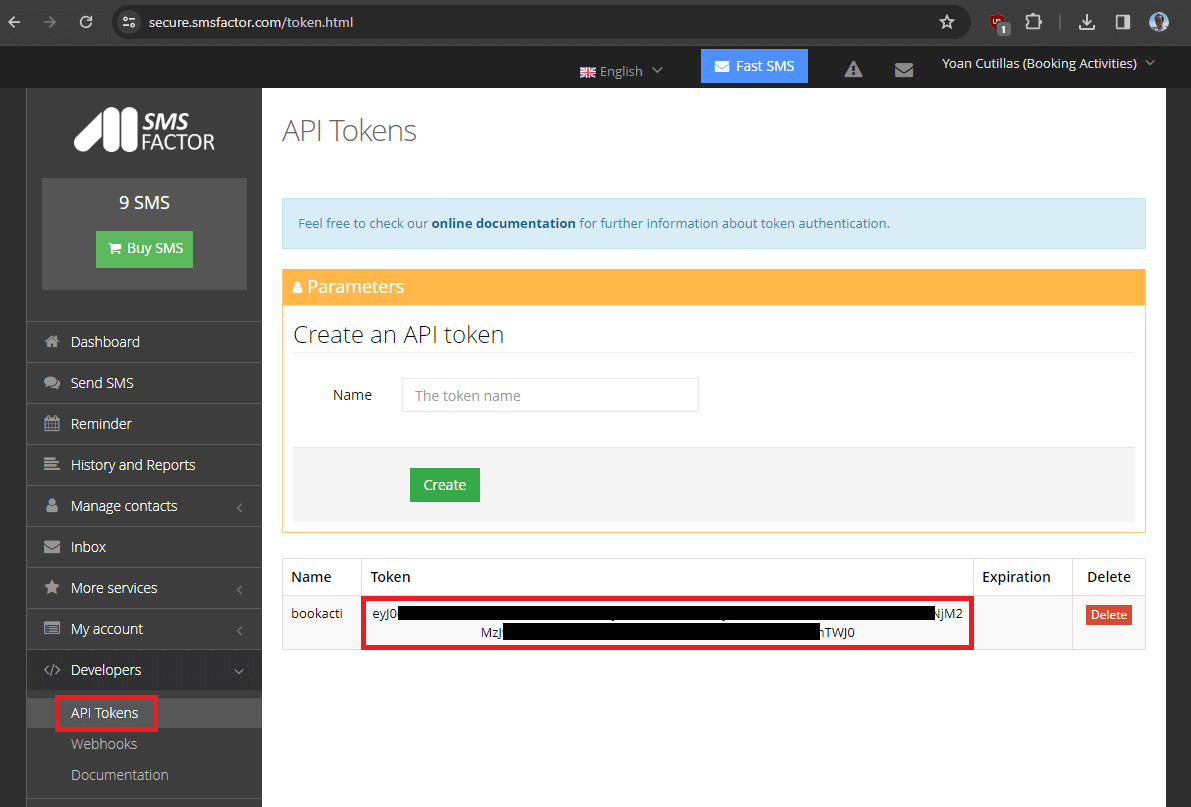Viewport: 1191px width, 807px height.
Task: Expand the More services chevron
Action: point(239,589)
